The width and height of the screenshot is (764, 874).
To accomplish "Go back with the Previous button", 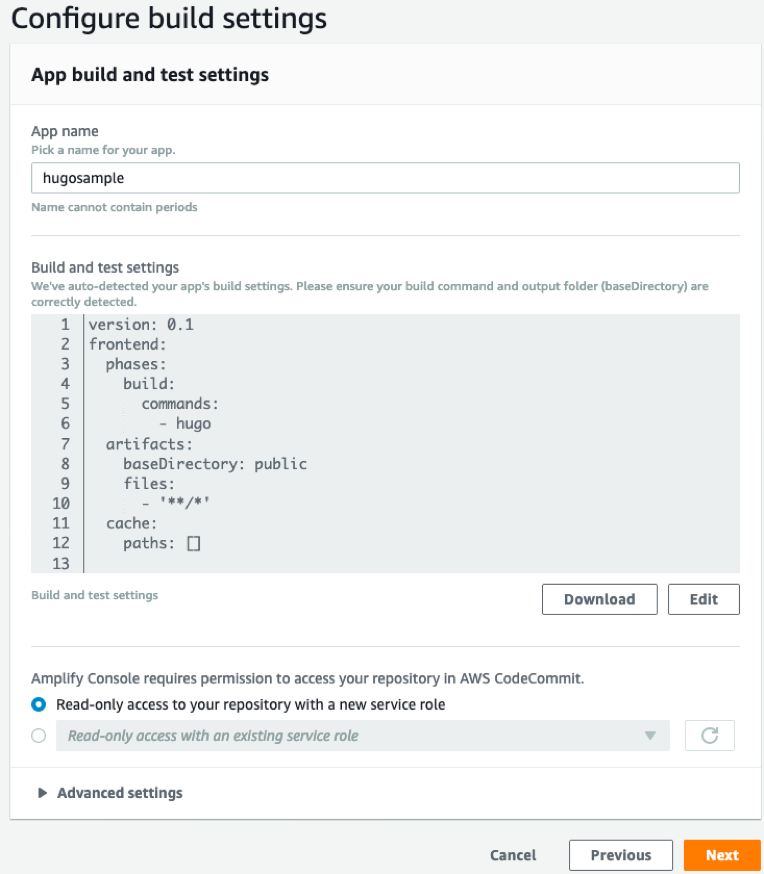I will pyautogui.click(x=620, y=855).
